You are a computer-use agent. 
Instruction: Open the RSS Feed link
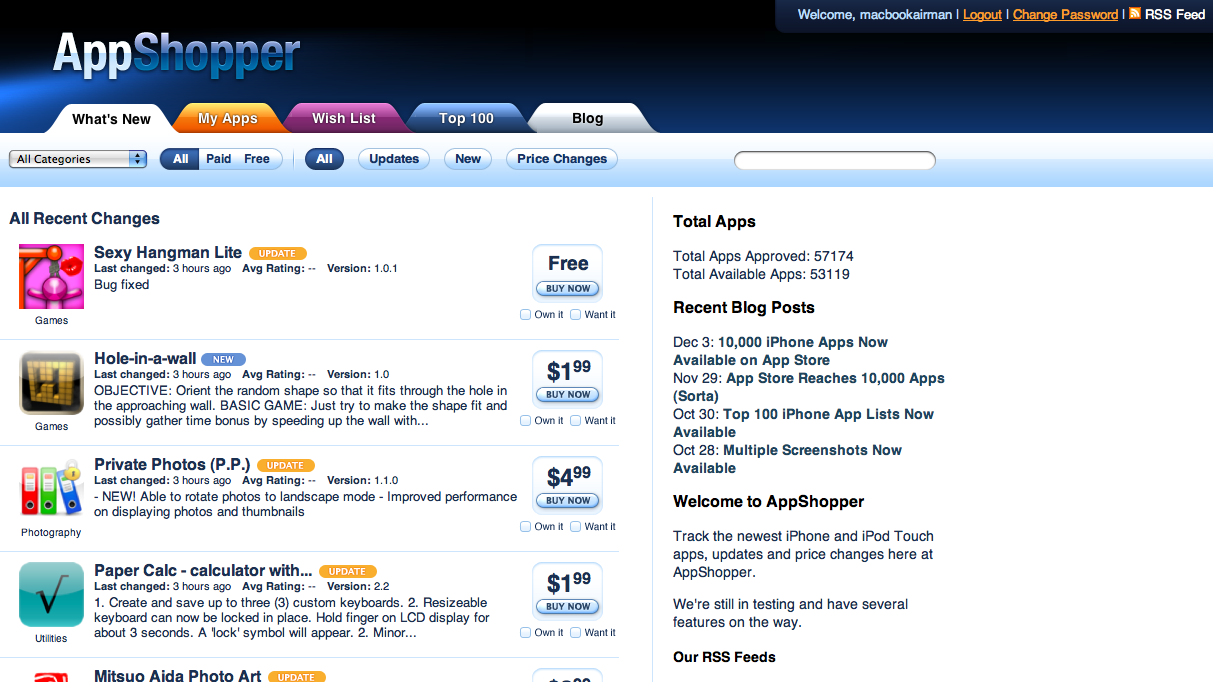(x=1175, y=14)
